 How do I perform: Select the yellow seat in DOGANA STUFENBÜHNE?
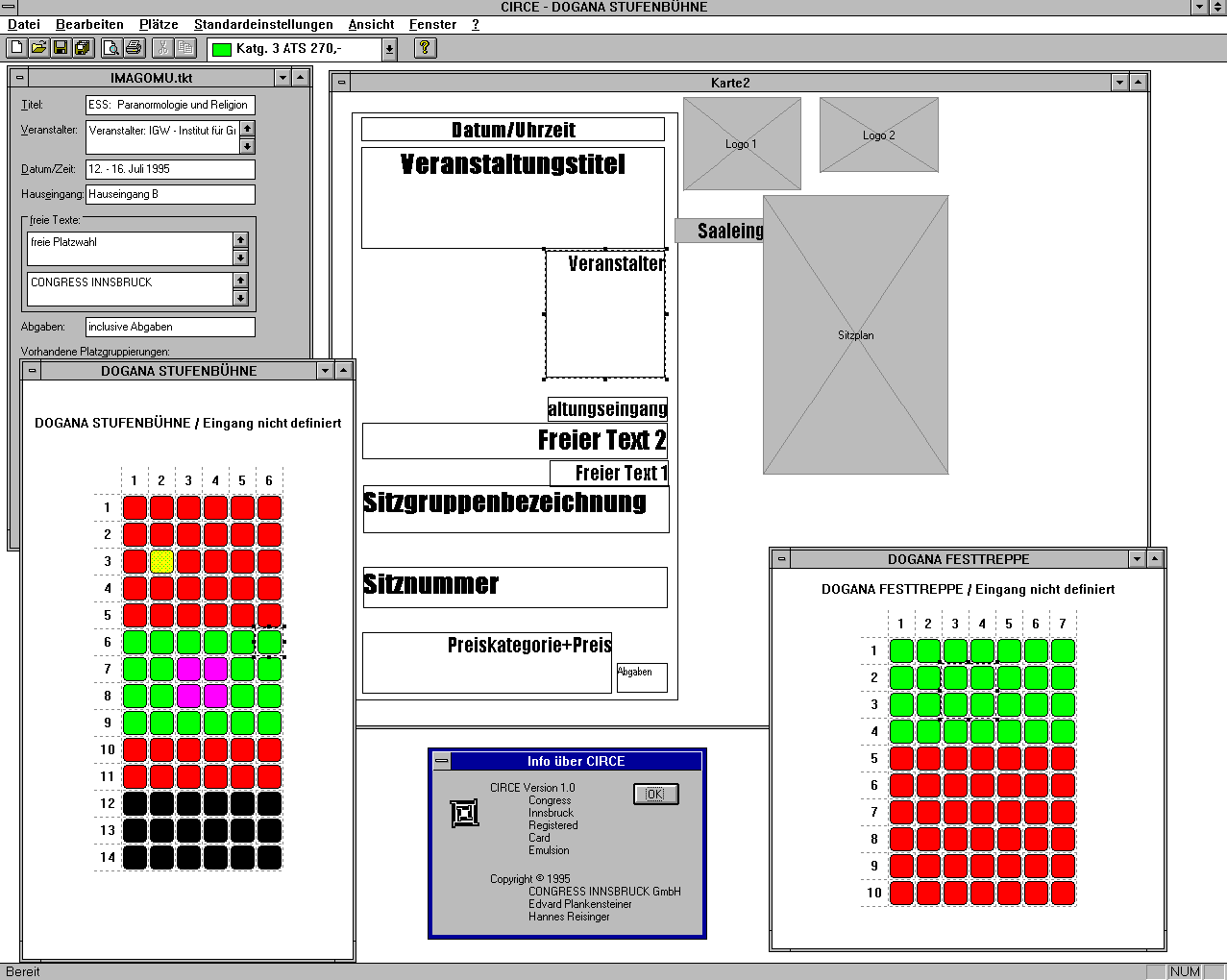[x=161, y=561]
